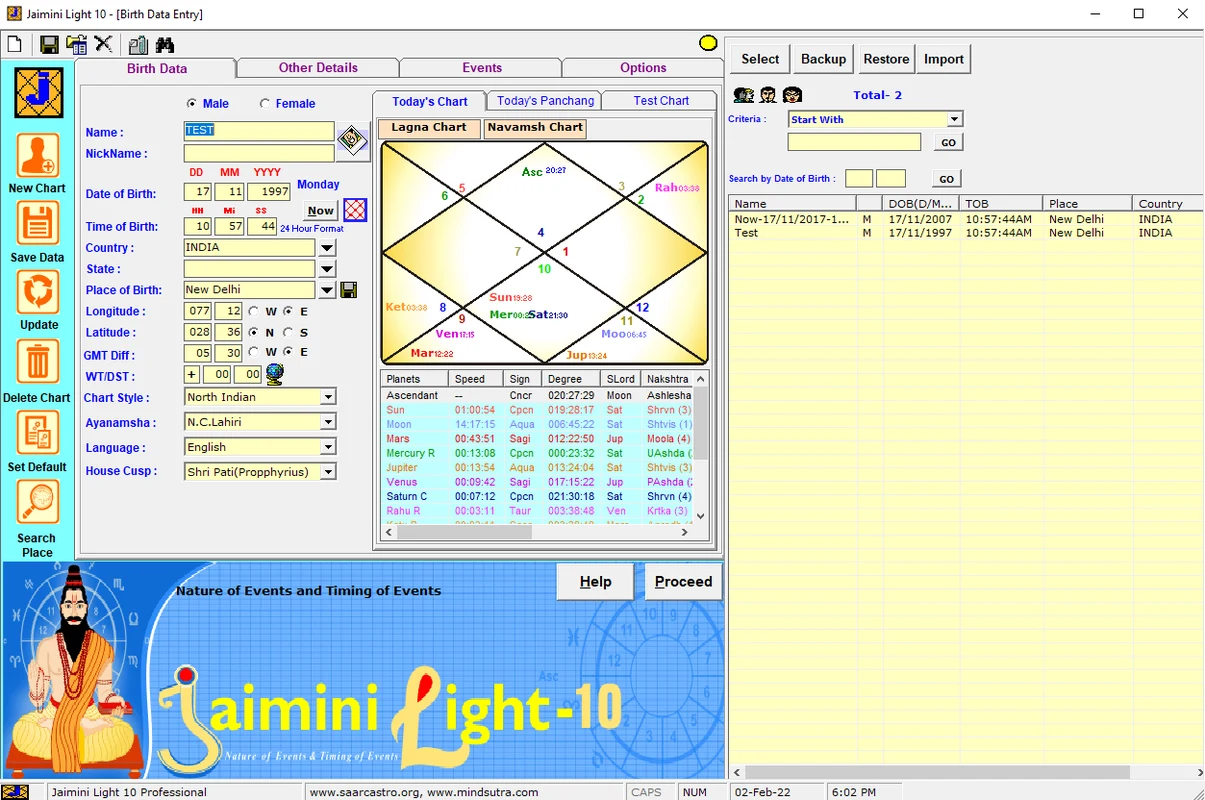Click the Import button
The image size is (1205, 800).
coord(944,59)
